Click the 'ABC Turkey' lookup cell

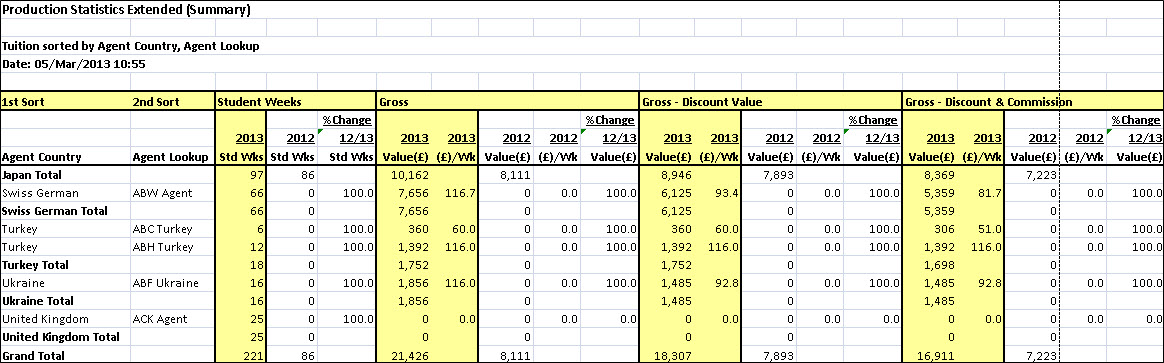[173, 229]
